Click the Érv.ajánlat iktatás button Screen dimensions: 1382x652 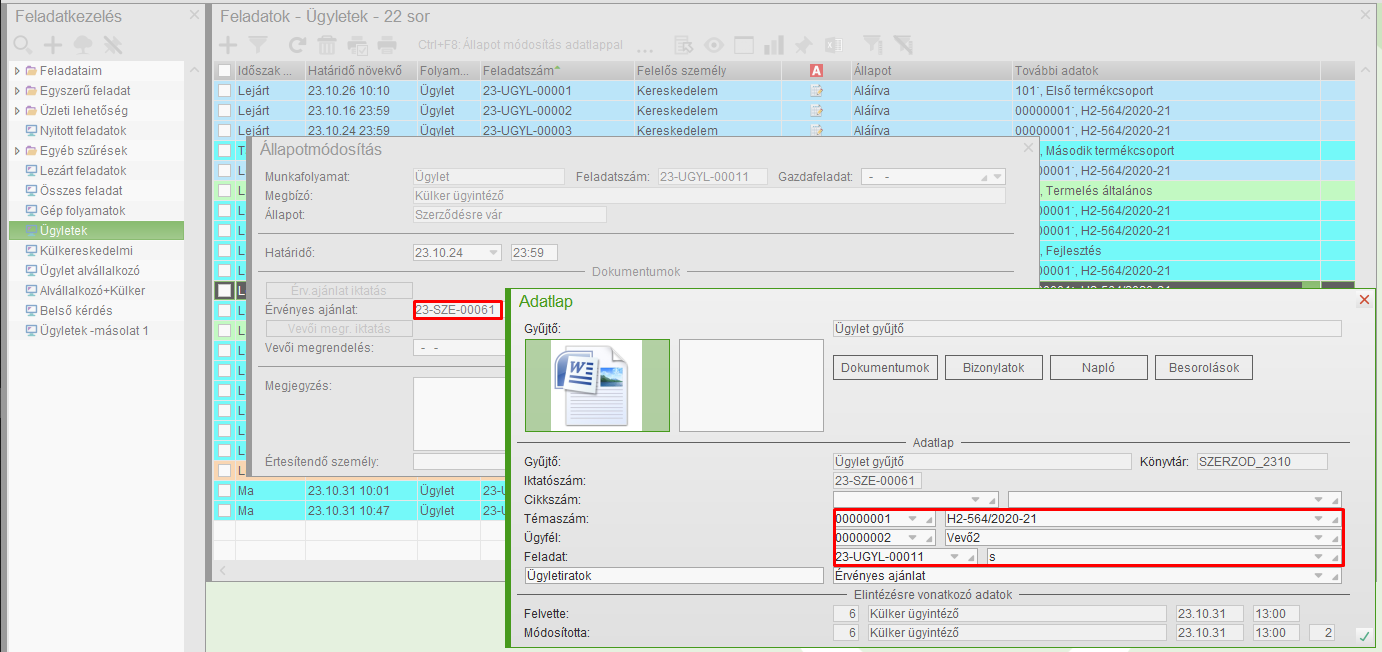pos(338,291)
